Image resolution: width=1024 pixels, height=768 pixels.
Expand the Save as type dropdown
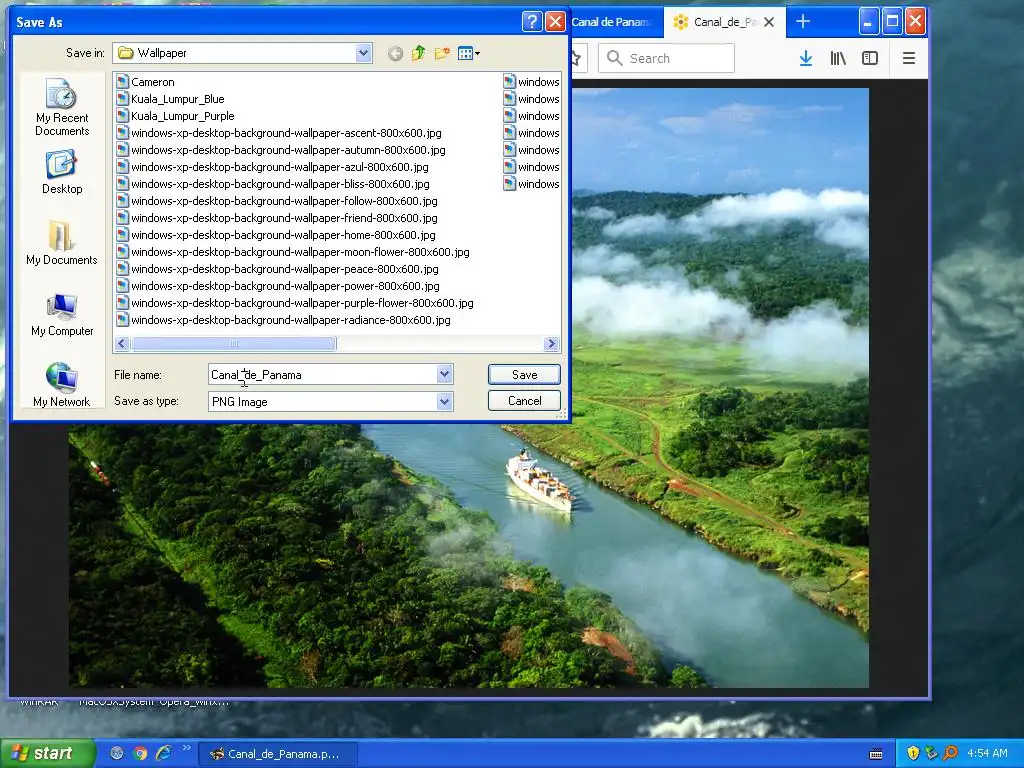coord(445,401)
